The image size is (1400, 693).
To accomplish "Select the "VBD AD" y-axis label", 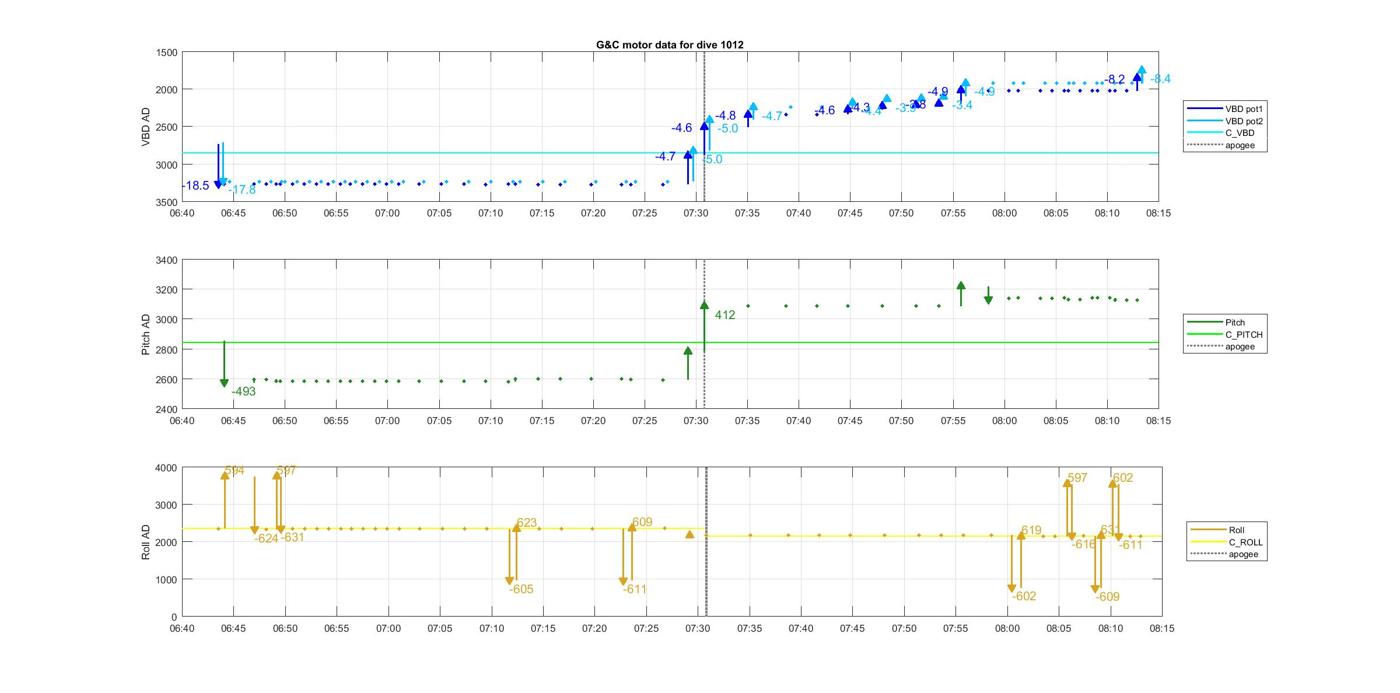I will [146, 127].
